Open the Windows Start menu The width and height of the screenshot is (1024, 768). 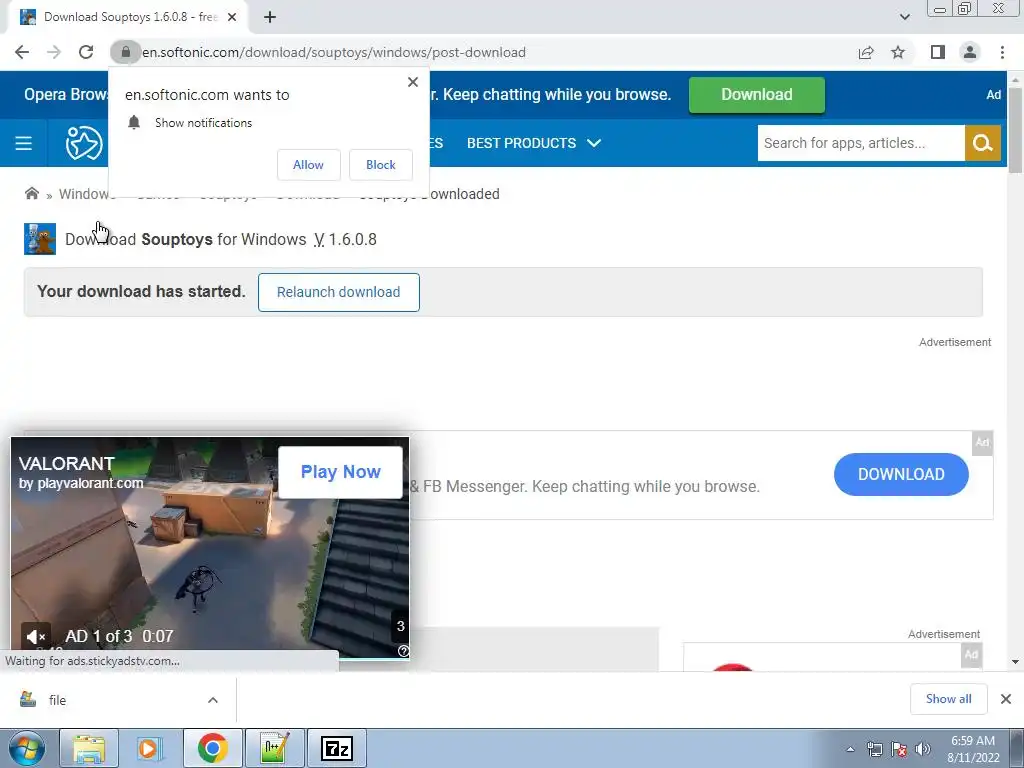[x=26, y=748]
